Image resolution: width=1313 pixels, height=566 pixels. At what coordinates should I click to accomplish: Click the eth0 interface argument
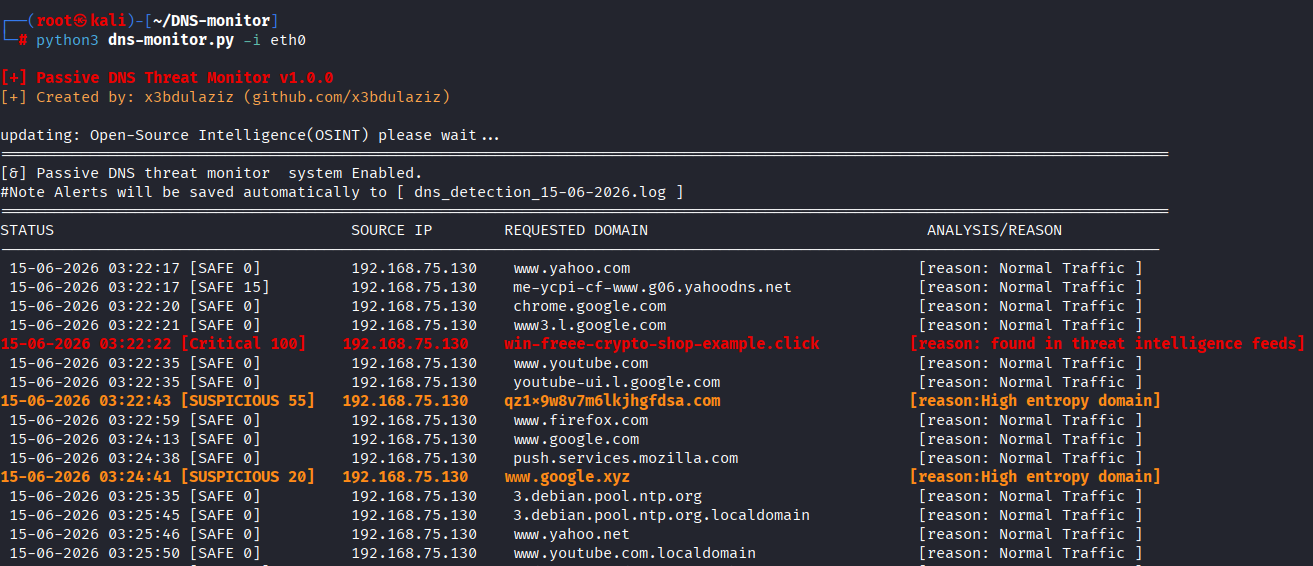coord(288,41)
